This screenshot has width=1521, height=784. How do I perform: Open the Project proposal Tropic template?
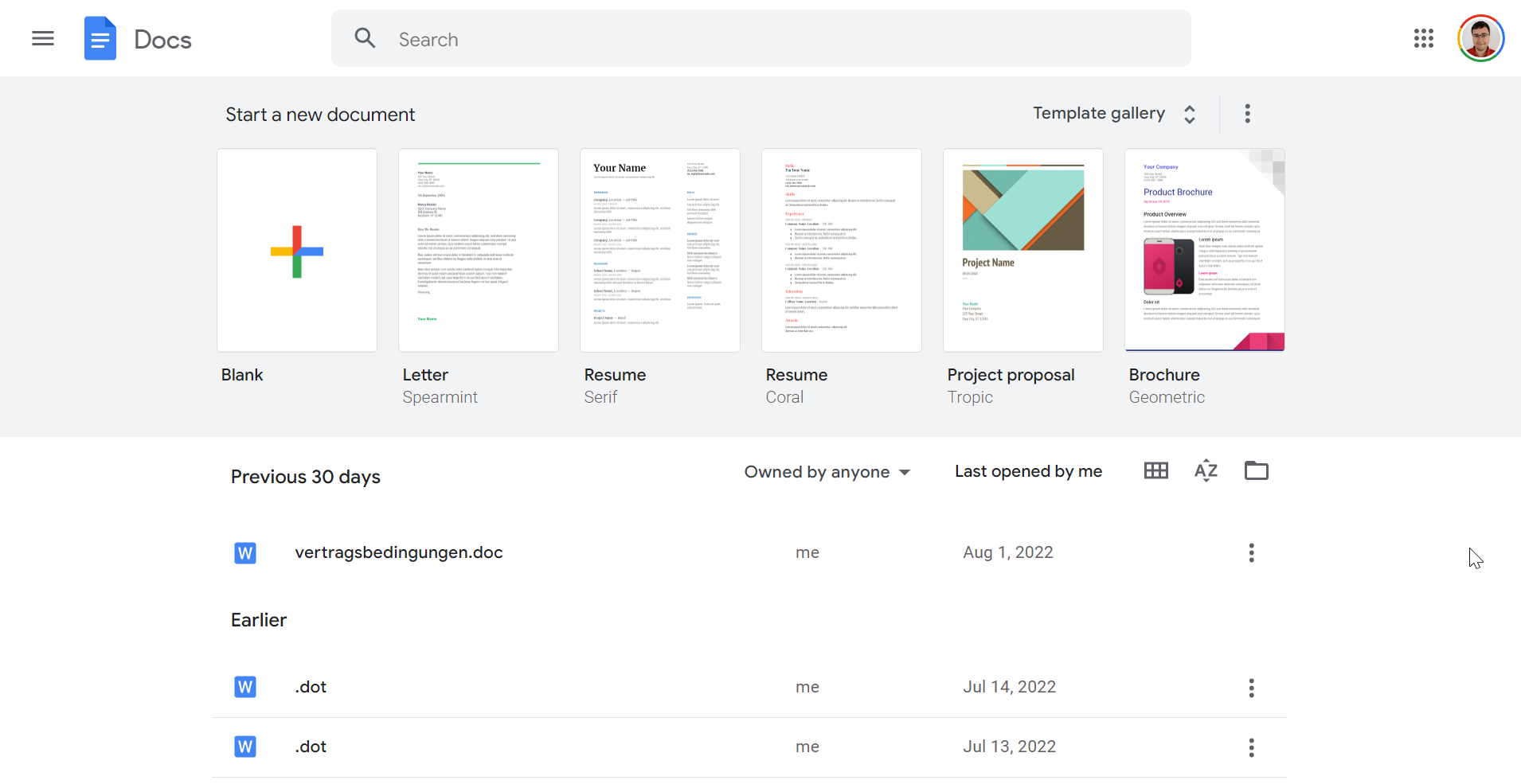click(x=1023, y=251)
